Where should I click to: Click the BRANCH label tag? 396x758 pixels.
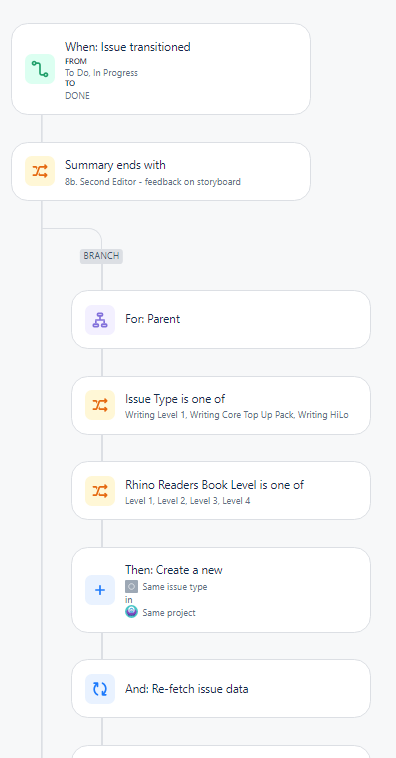[x=102, y=256]
